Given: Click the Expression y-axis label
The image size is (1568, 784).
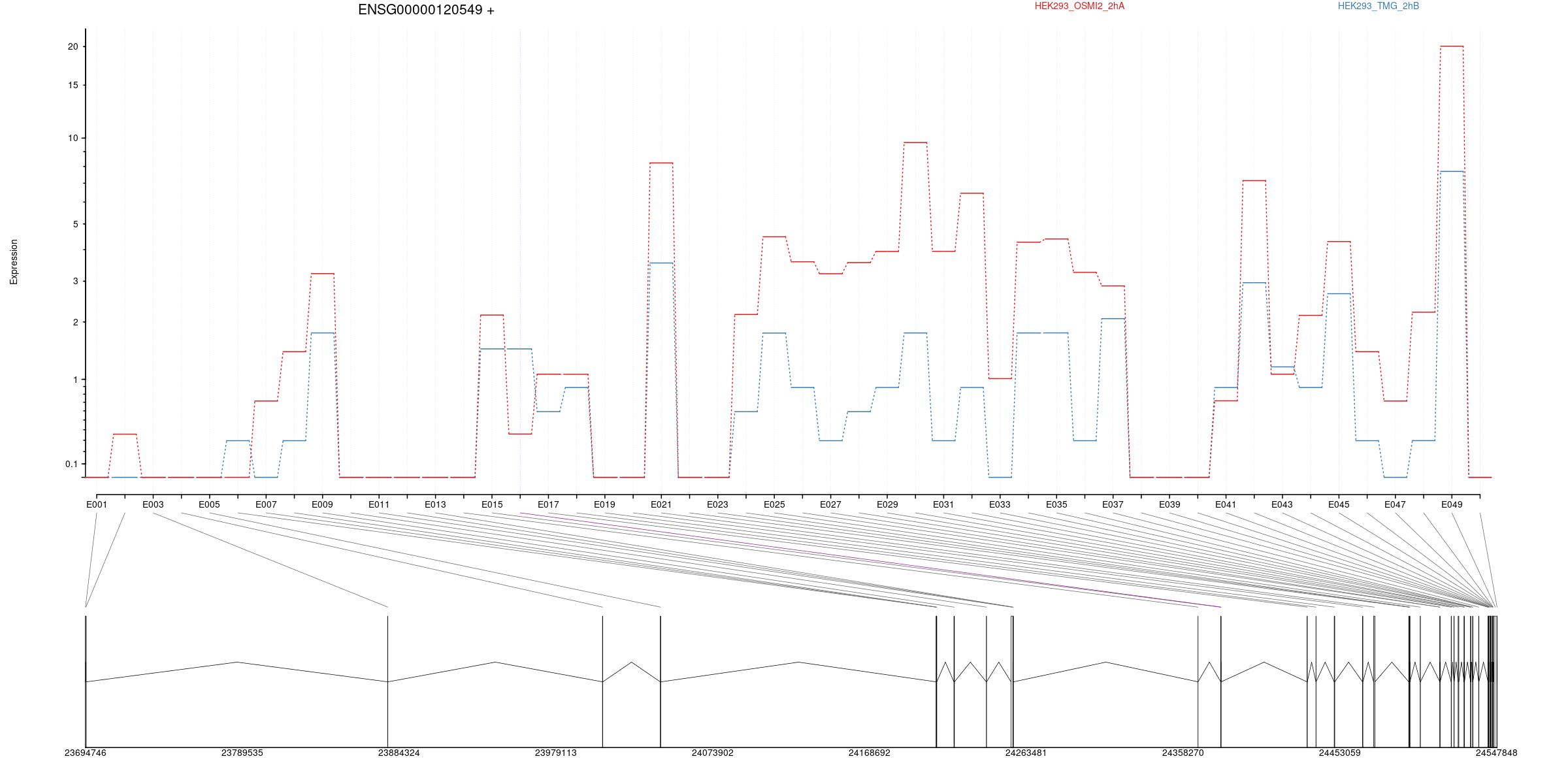Looking at the screenshot, I should (14, 262).
